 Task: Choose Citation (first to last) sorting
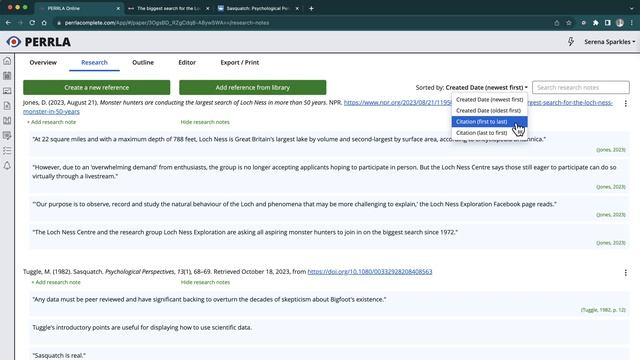(x=489, y=122)
